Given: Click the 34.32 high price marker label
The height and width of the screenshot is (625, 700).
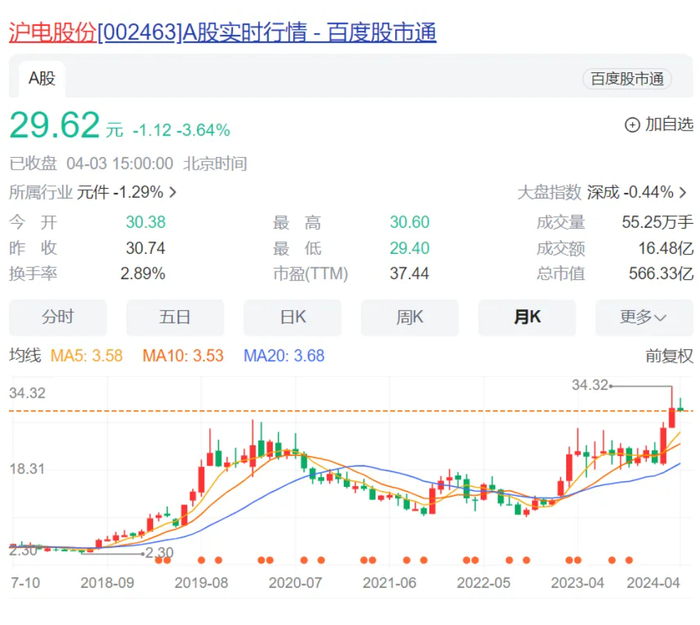Looking at the screenshot, I should pyautogui.click(x=590, y=385).
